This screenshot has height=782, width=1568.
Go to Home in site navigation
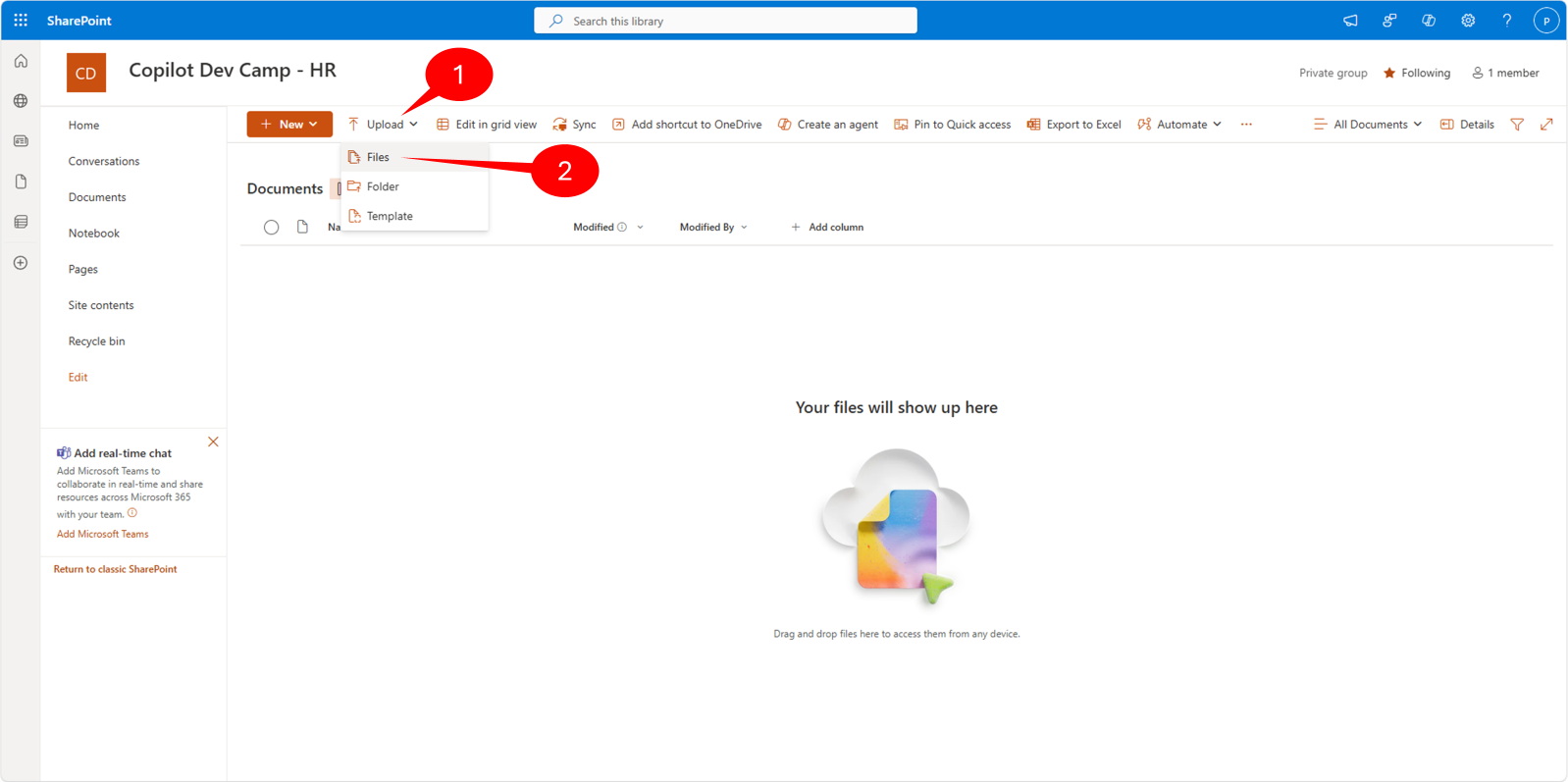(x=83, y=126)
